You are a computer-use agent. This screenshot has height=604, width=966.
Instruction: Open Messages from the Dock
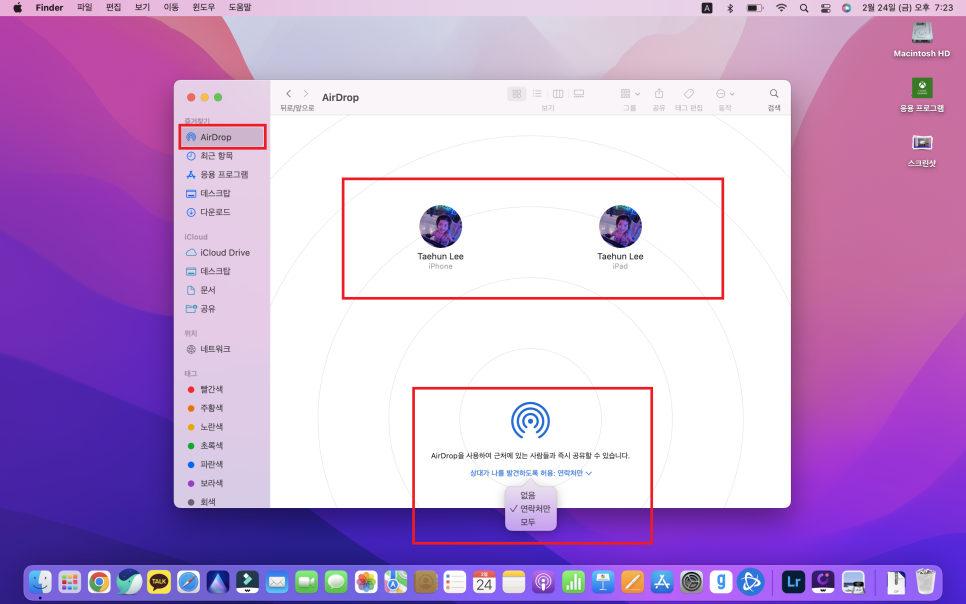(x=336, y=581)
